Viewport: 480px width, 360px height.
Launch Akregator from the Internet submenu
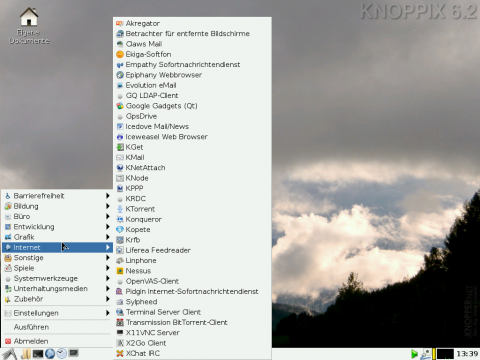(192, 23)
